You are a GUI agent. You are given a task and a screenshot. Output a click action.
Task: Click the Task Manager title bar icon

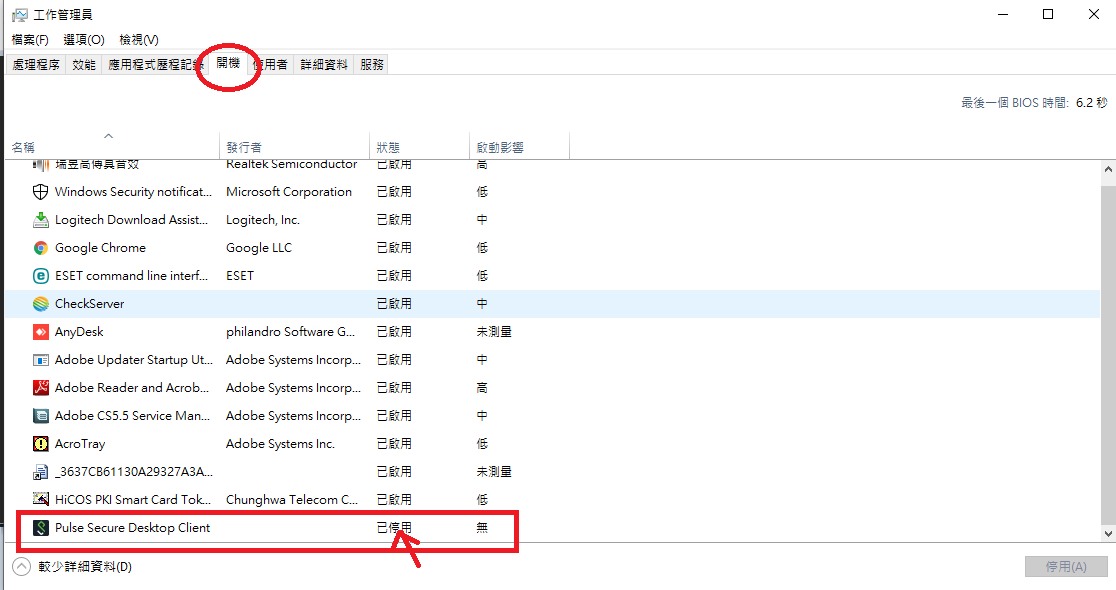pyautogui.click(x=19, y=15)
